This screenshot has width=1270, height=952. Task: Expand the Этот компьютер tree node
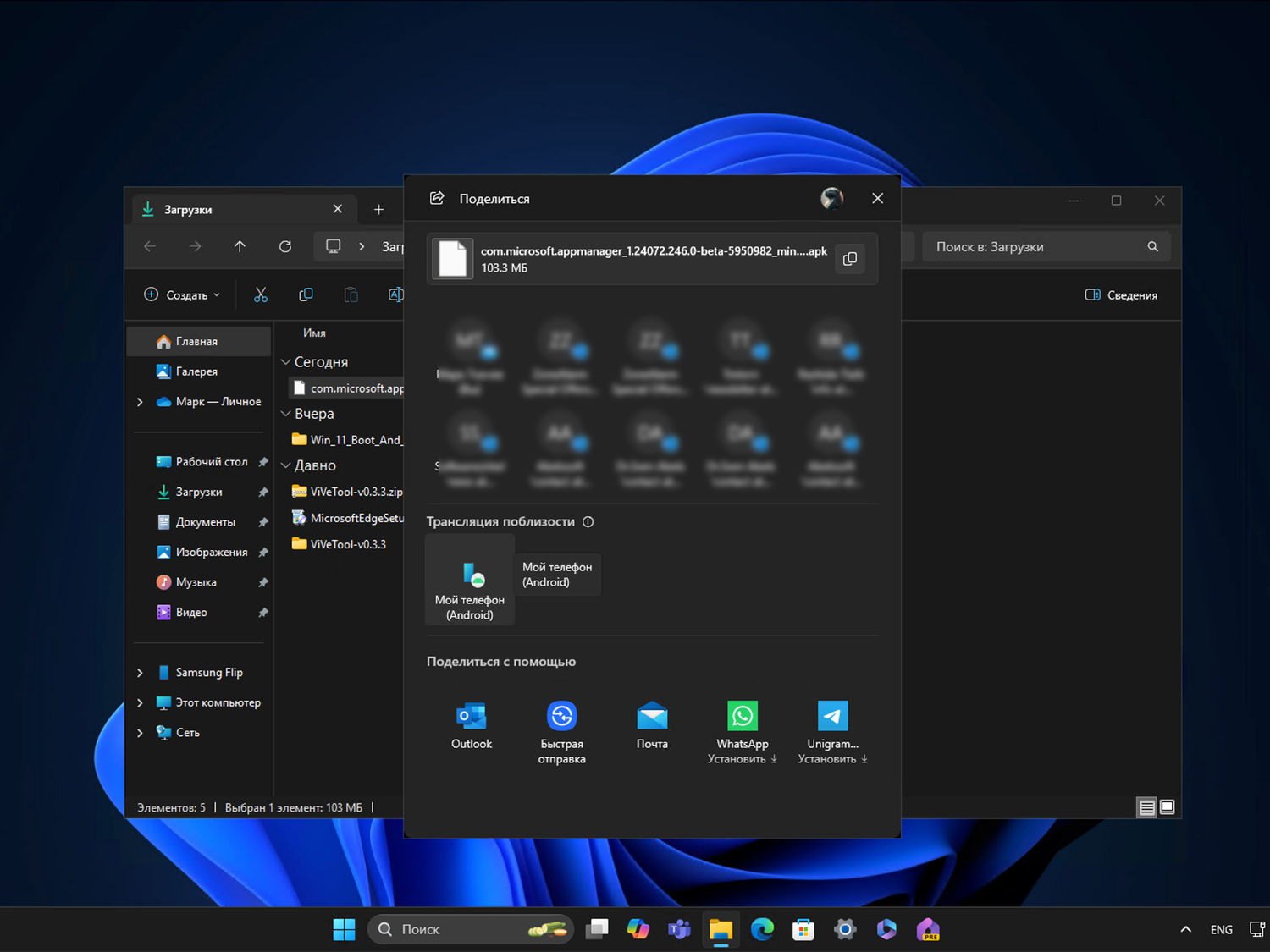tap(141, 703)
